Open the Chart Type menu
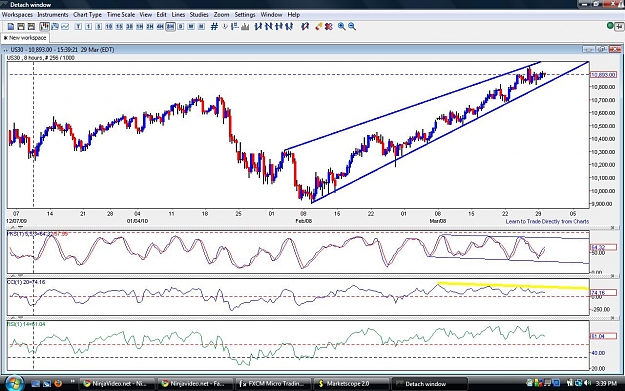 click(87, 15)
